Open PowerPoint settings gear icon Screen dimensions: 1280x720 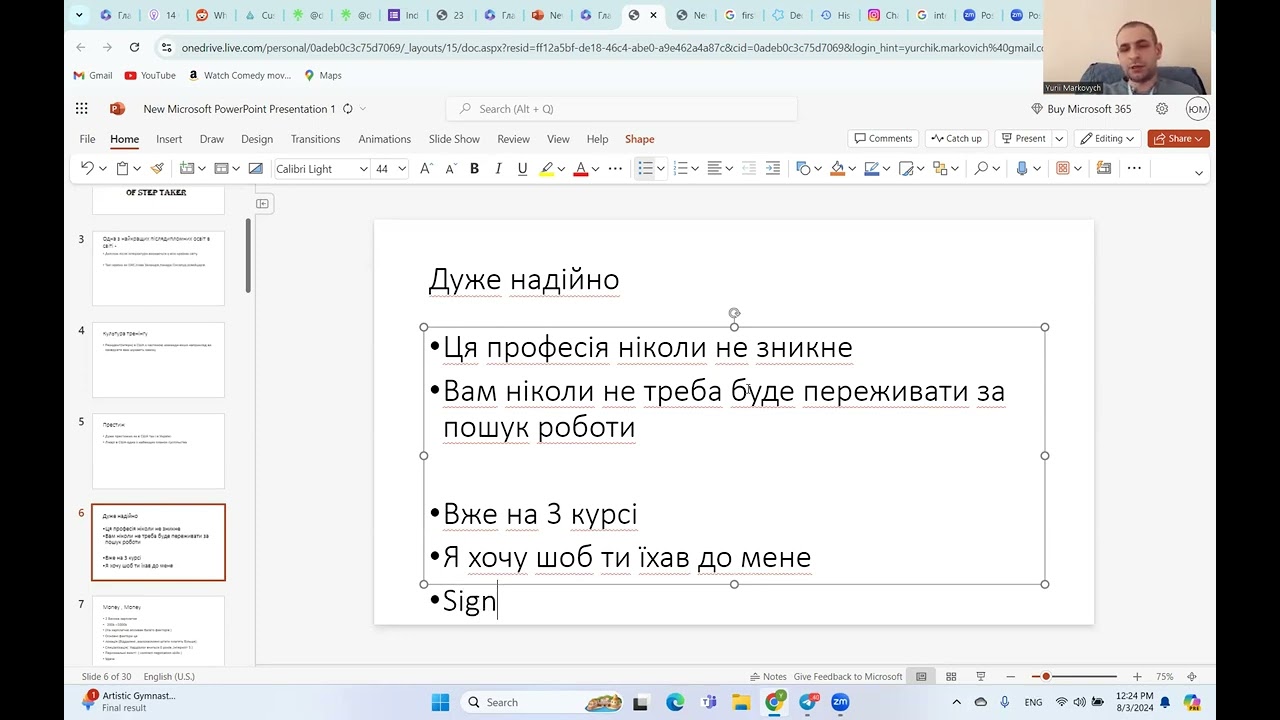pos(1162,109)
